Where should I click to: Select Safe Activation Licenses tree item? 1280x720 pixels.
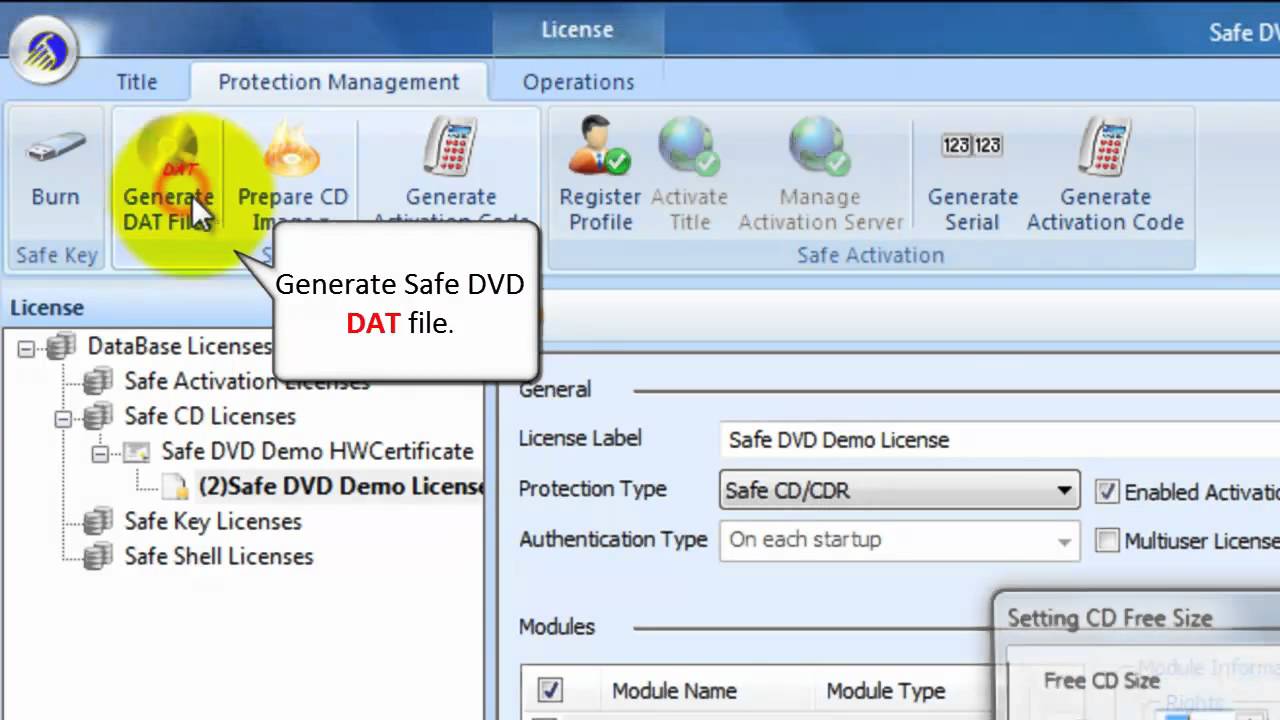click(x=247, y=381)
